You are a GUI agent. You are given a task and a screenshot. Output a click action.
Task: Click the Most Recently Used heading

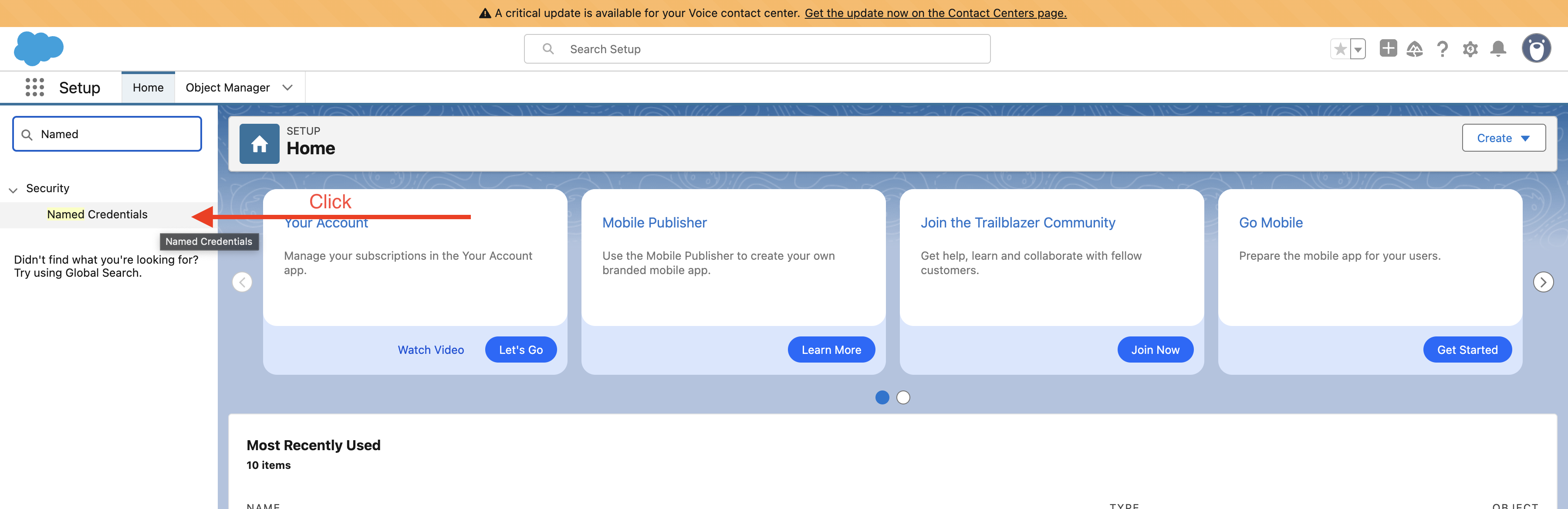coord(314,446)
